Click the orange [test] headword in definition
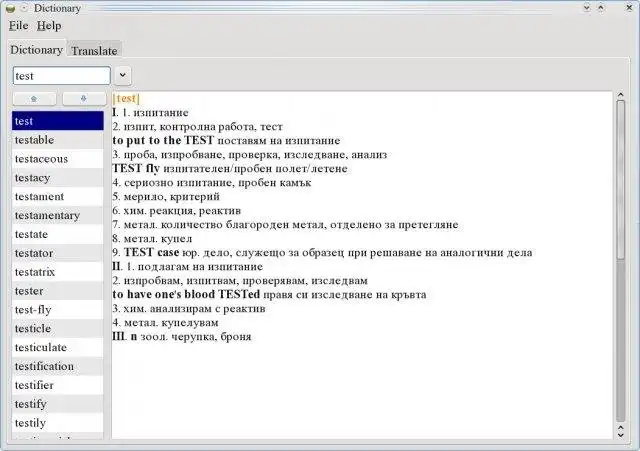The image size is (640, 451). click(x=126, y=98)
